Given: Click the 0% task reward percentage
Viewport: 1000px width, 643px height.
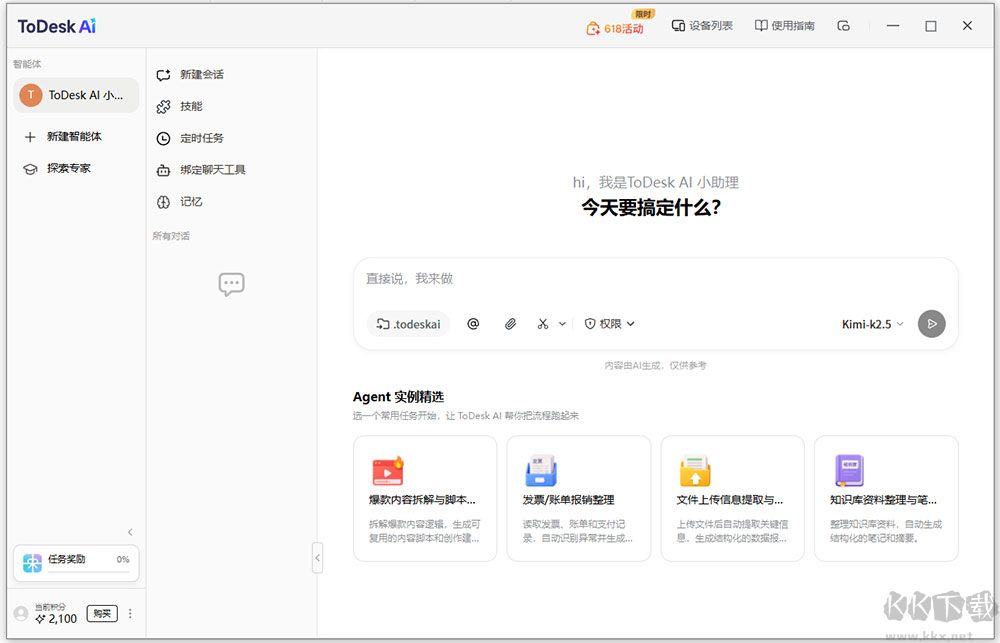Looking at the screenshot, I should coord(123,559).
